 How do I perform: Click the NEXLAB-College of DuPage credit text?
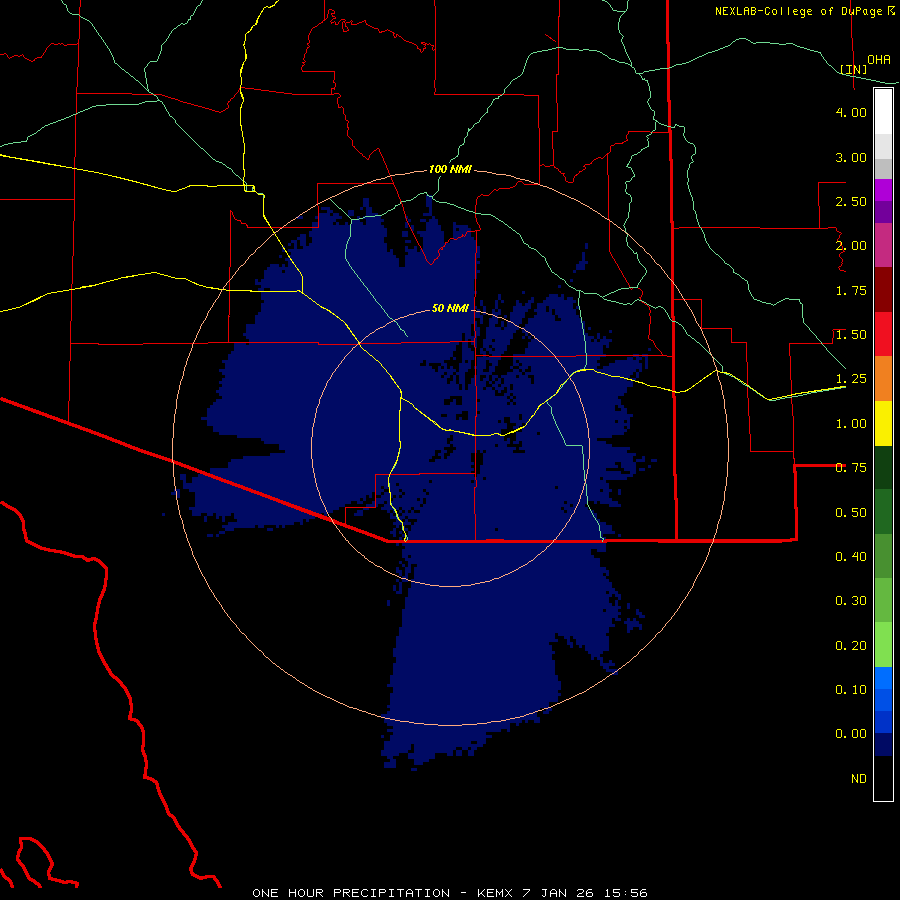804,11
